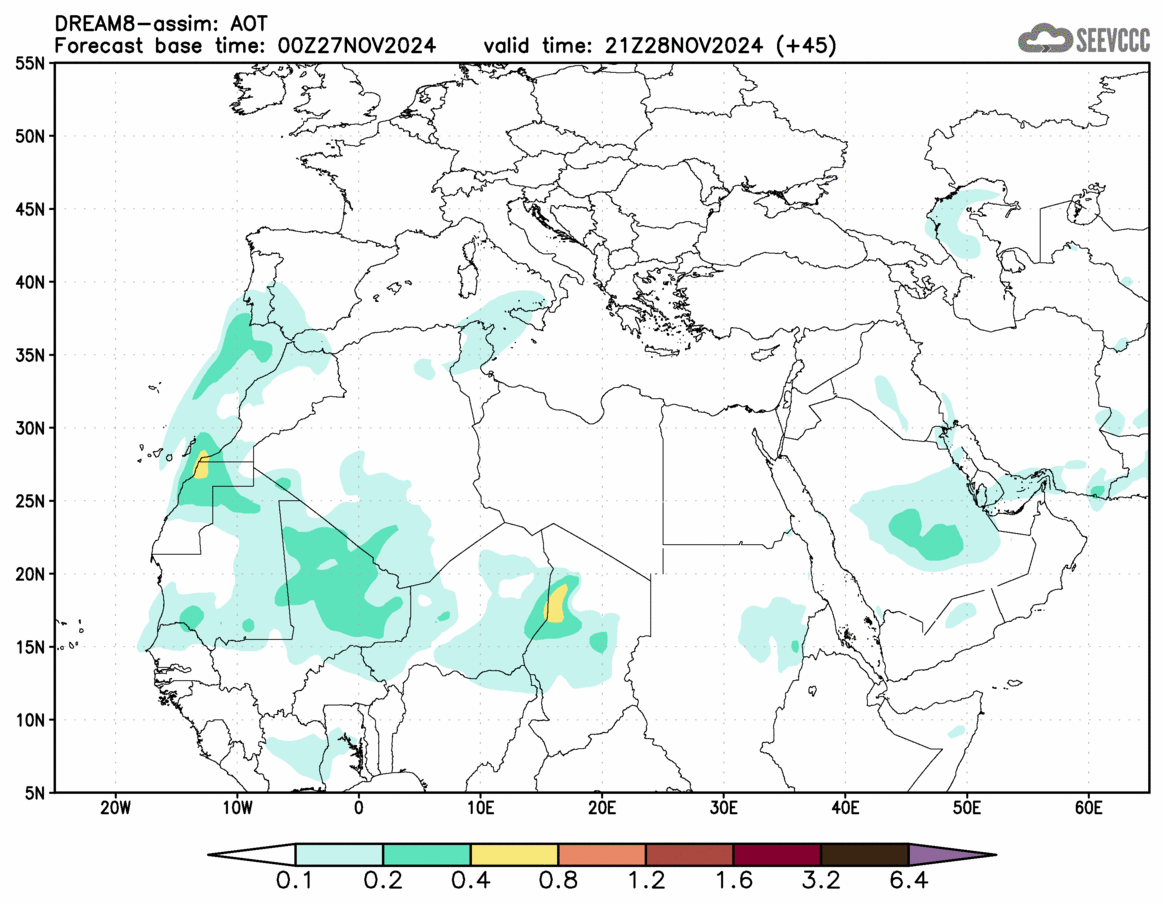Click the '0.1' colorbar value
The height and width of the screenshot is (905, 1165).
point(295,881)
